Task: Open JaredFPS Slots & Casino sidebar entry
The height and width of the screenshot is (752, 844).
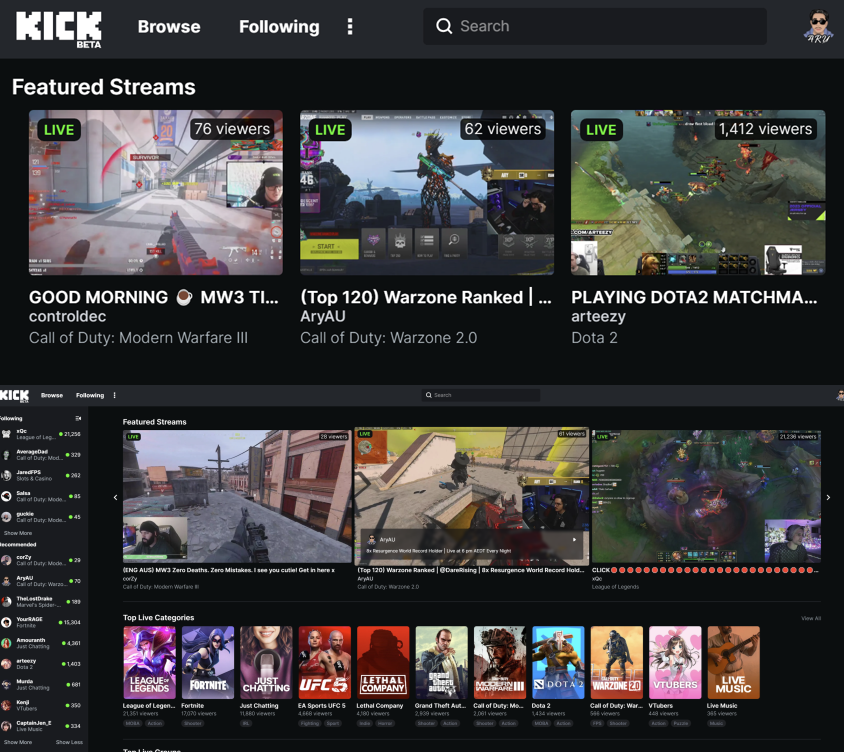Action: [41, 475]
